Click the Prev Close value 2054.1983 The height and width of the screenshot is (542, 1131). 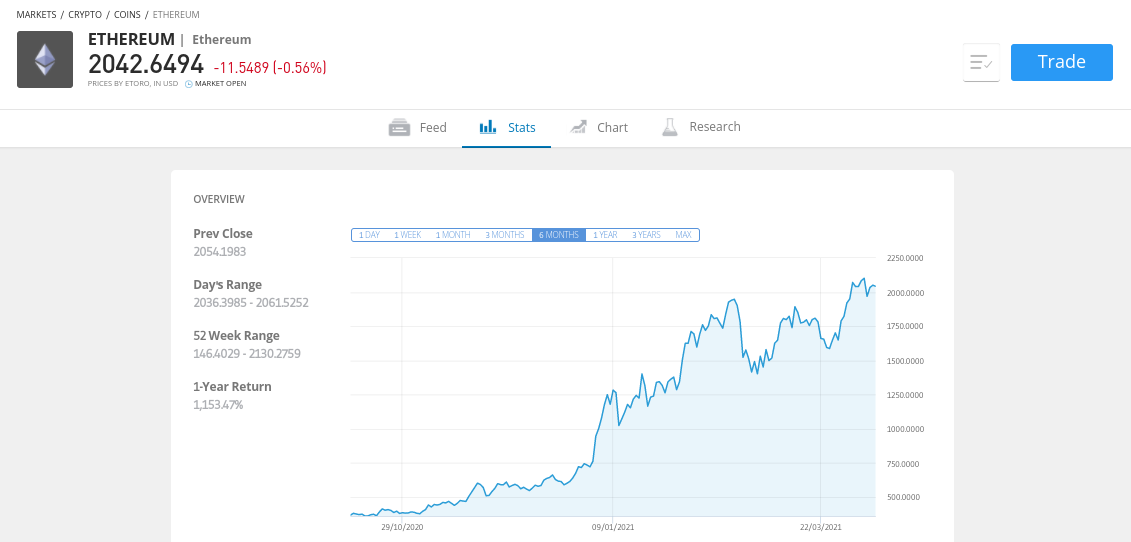(220, 252)
